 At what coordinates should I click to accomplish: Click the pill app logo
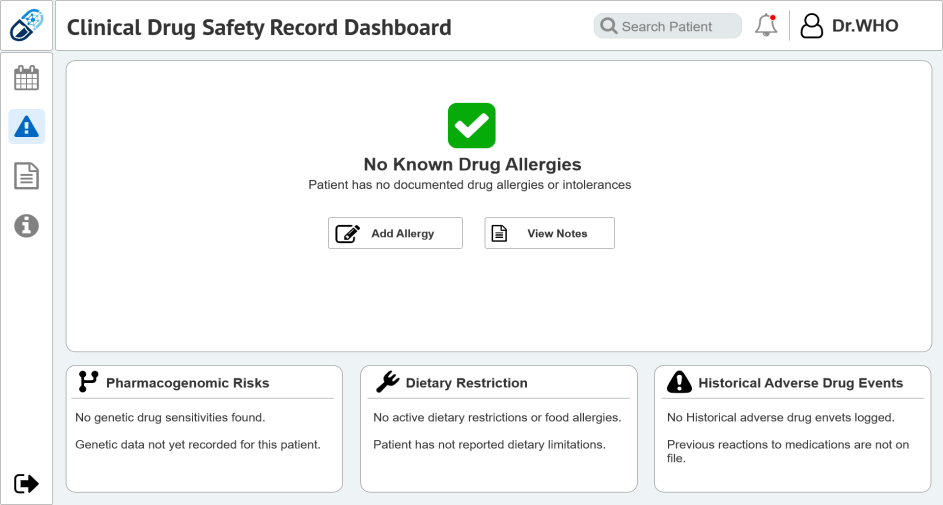pyautogui.click(x=26, y=25)
